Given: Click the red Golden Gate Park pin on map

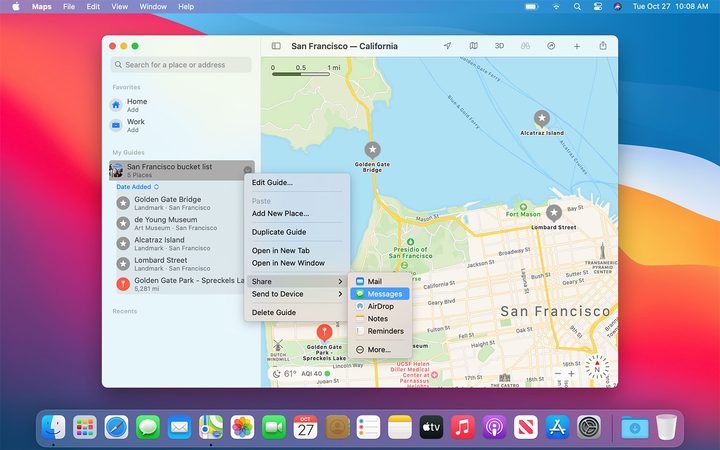Looking at the screenshot, I should [x=324, y=332].
